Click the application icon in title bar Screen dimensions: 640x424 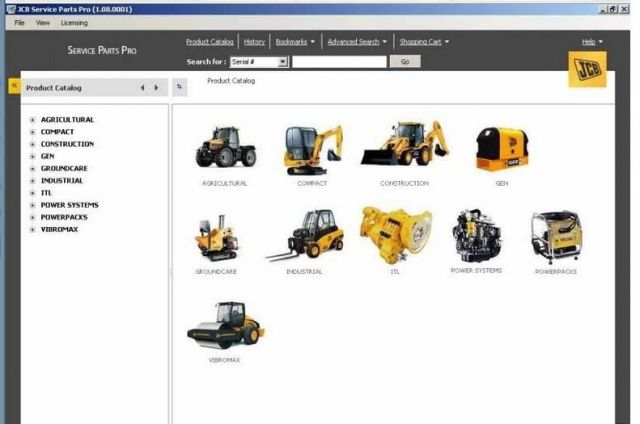pos(11,9)
